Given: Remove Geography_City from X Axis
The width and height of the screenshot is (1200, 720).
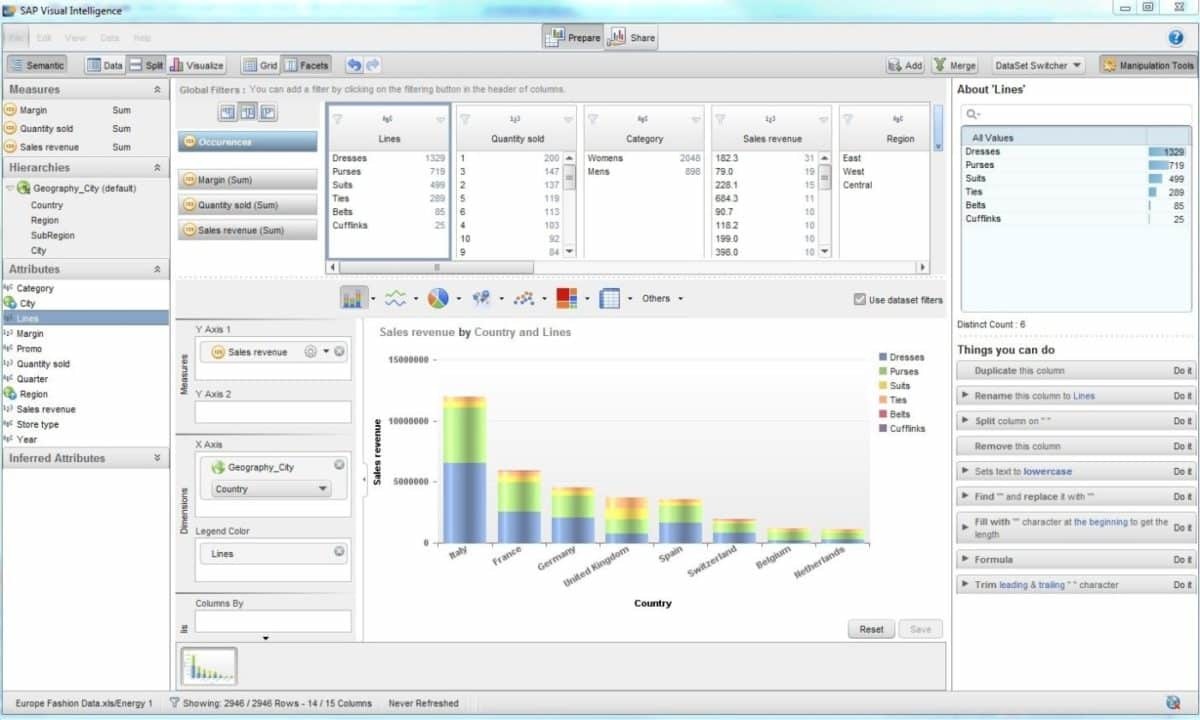Looking at the screenshot, I should pos(339,466).
